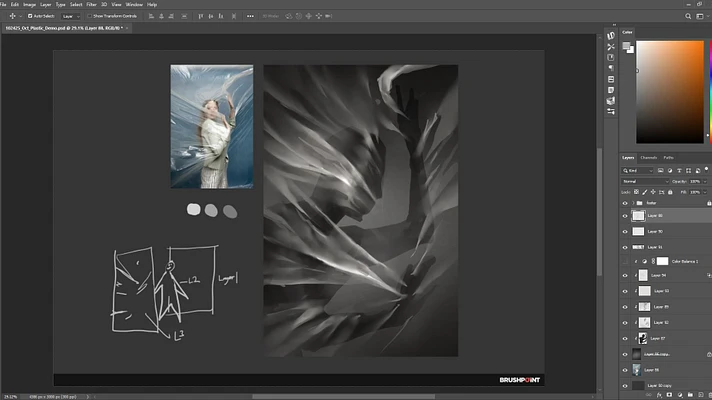Hide the selected Layer 88
This screenshot has height=400, width=712.
click(x=625, y=216)
